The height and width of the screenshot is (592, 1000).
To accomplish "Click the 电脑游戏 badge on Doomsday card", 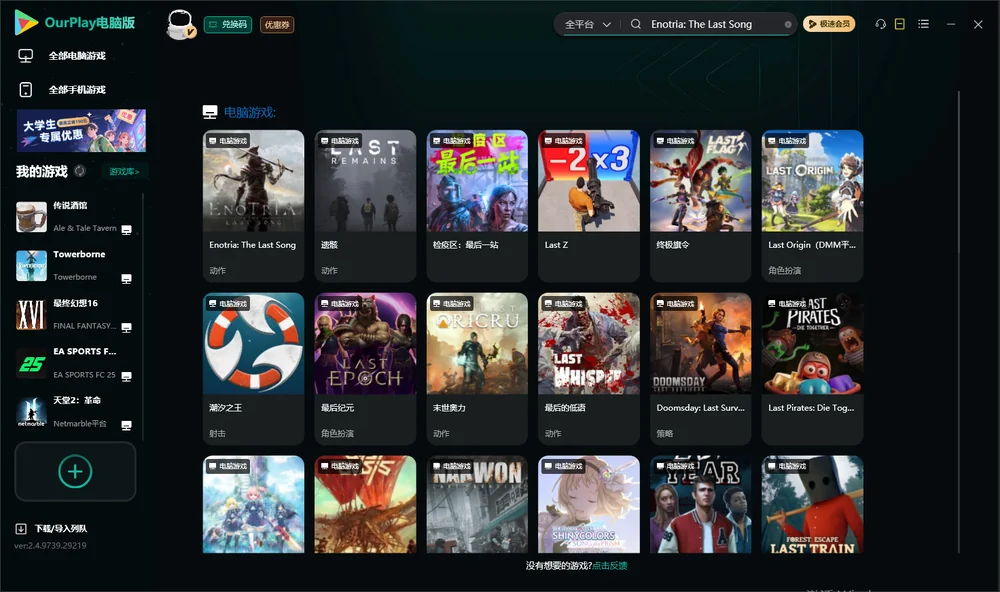I will pyautogui.click(x=675, y=304).
